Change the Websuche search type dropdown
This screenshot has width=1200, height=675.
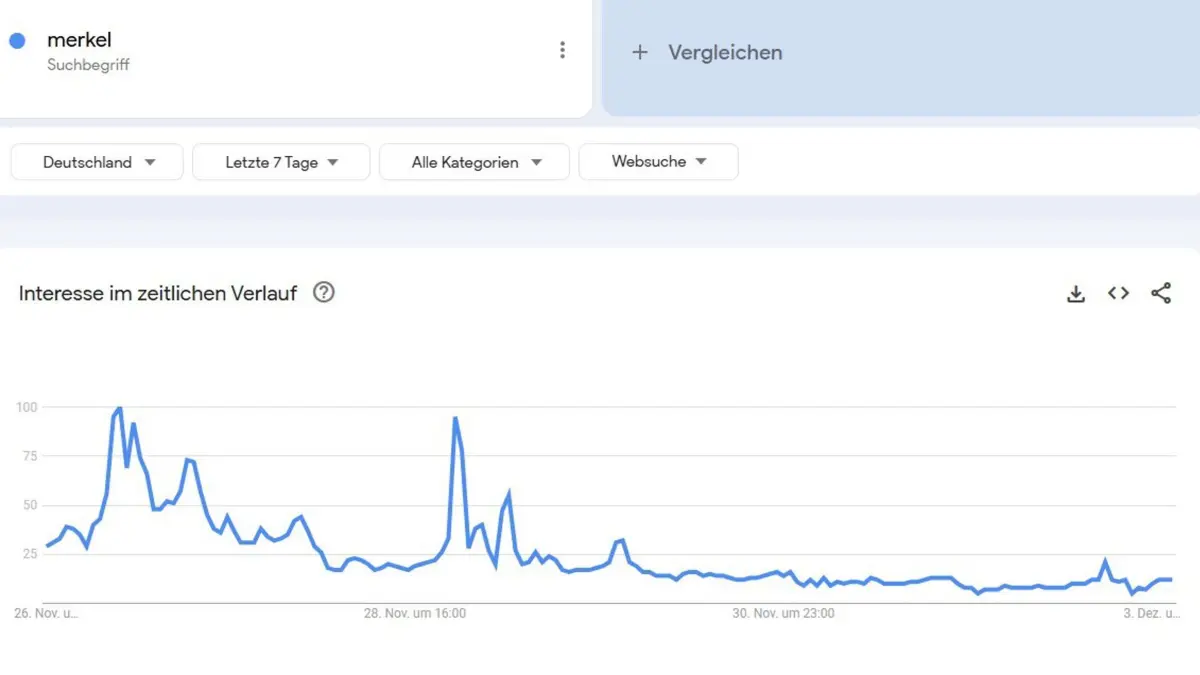659,162
